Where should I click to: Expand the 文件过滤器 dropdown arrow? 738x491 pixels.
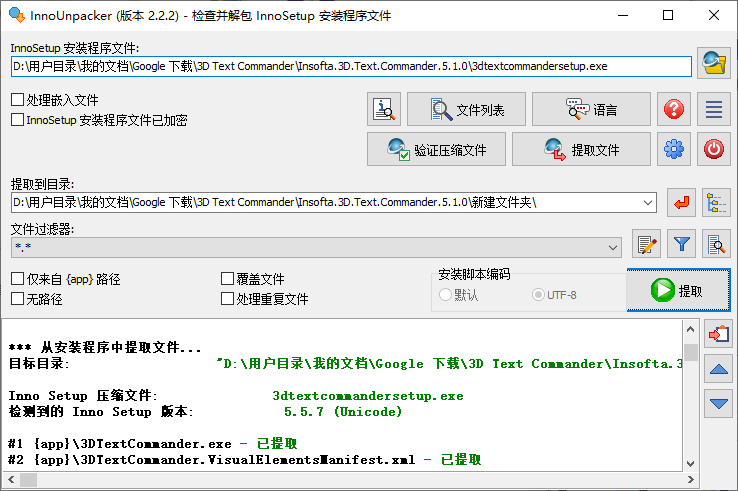point(612,247)
